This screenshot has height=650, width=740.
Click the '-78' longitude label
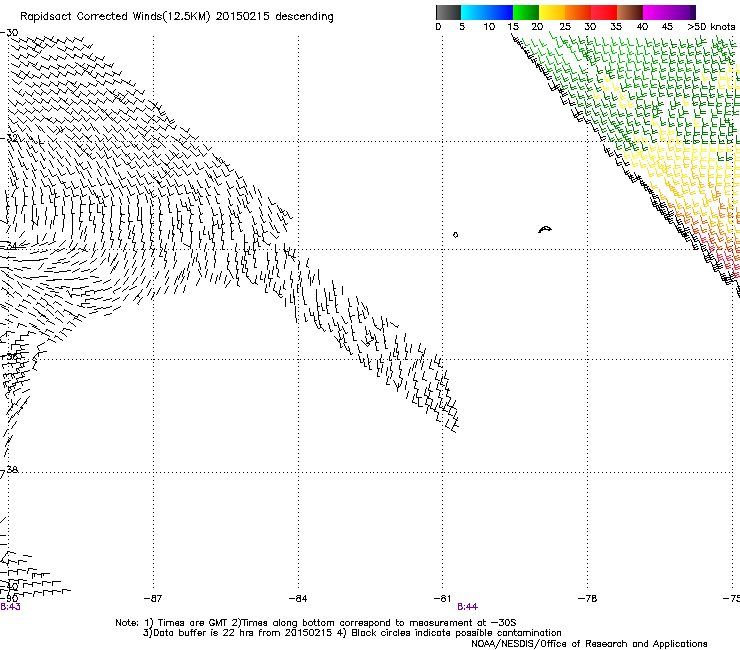pos(587,599)
